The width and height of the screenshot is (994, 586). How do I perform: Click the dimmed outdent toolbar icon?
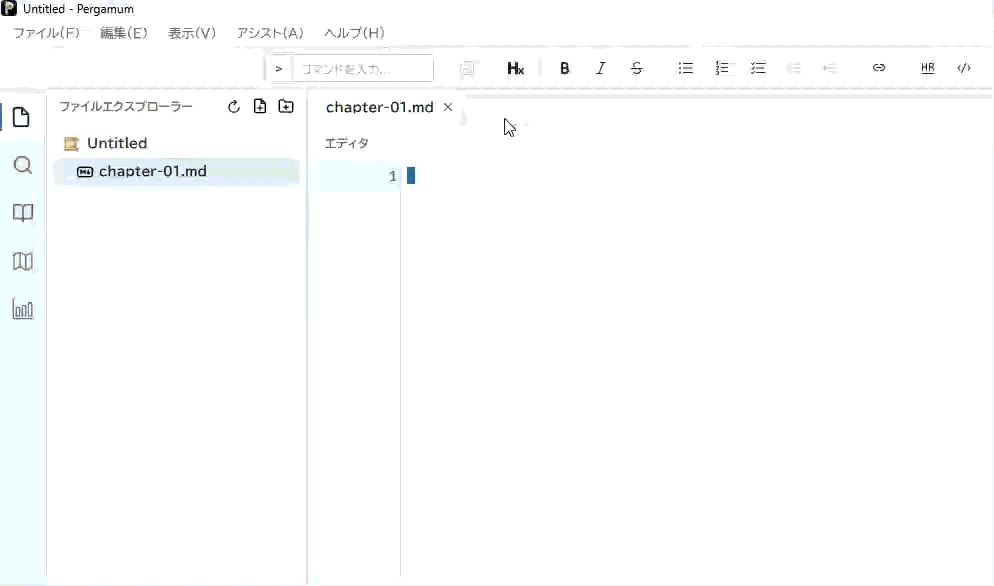794,68
